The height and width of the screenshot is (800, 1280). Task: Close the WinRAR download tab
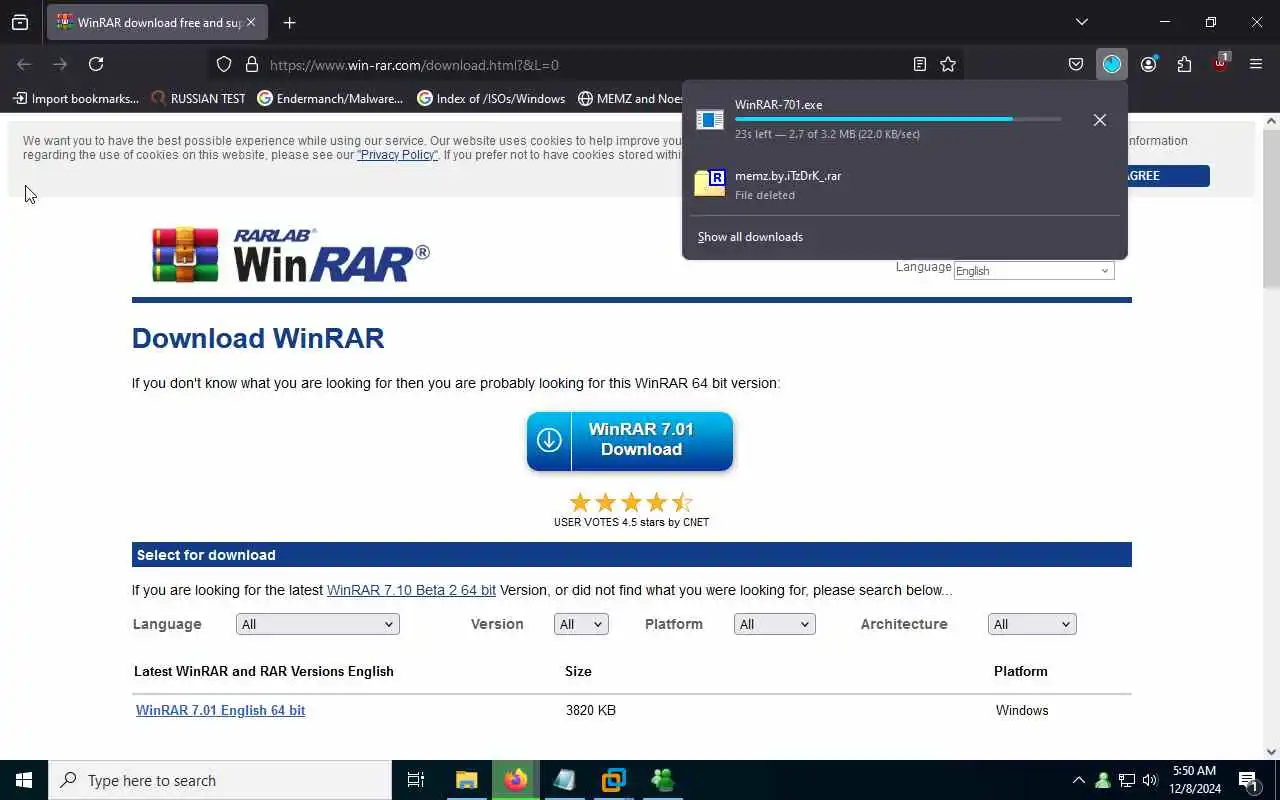pos(250,22)
